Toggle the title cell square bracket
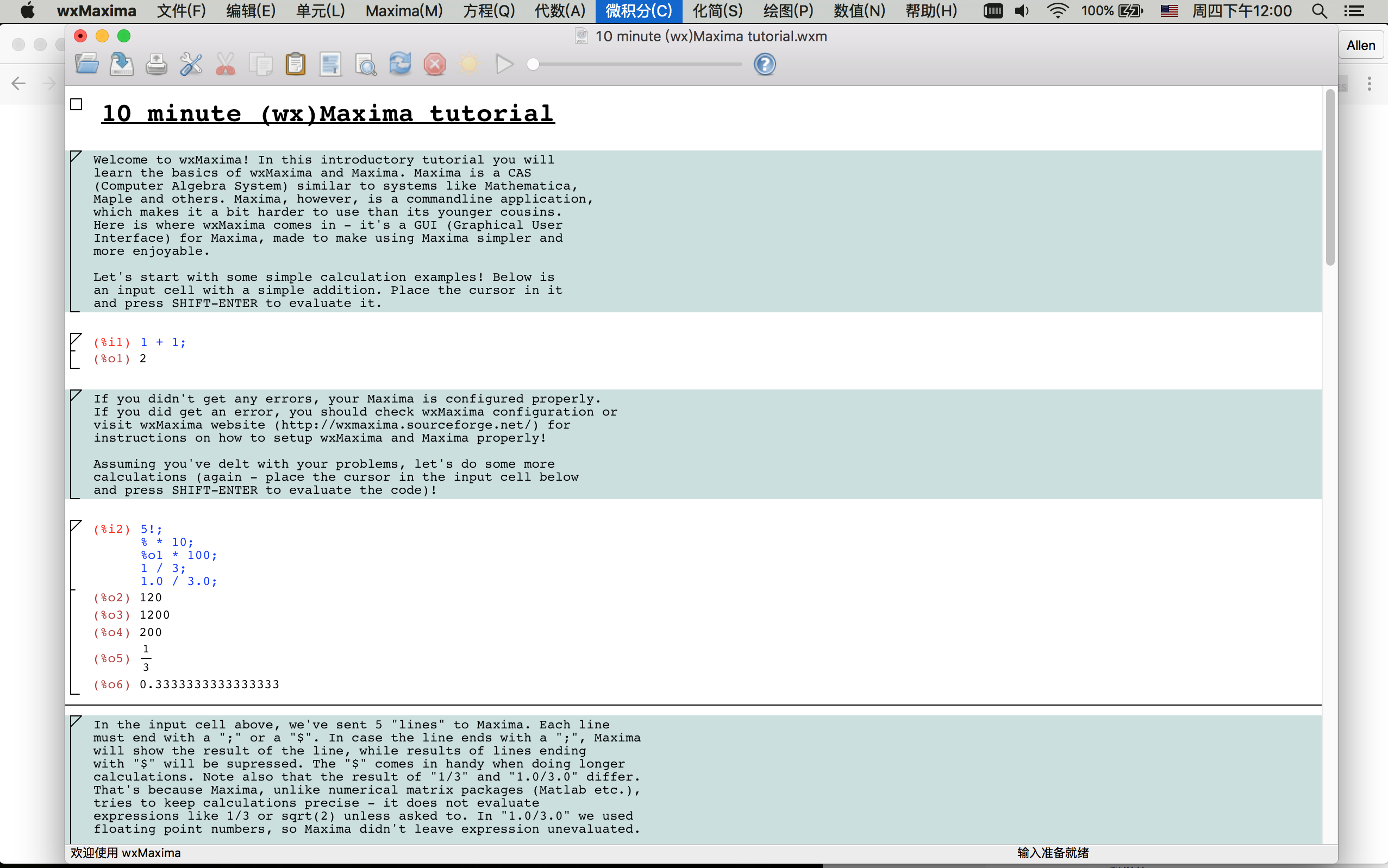1388x868 pixels. click(x=77, y=104)
